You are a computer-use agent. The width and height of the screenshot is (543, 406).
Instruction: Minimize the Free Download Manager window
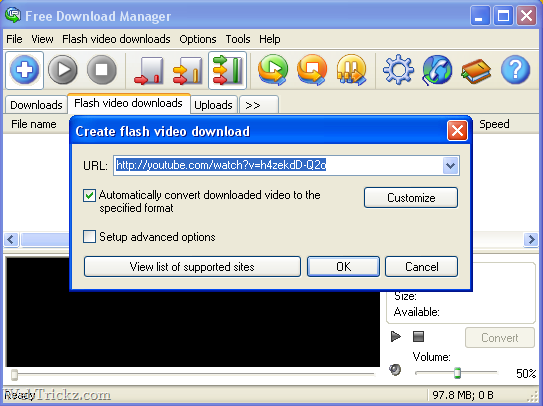[480, 16]
